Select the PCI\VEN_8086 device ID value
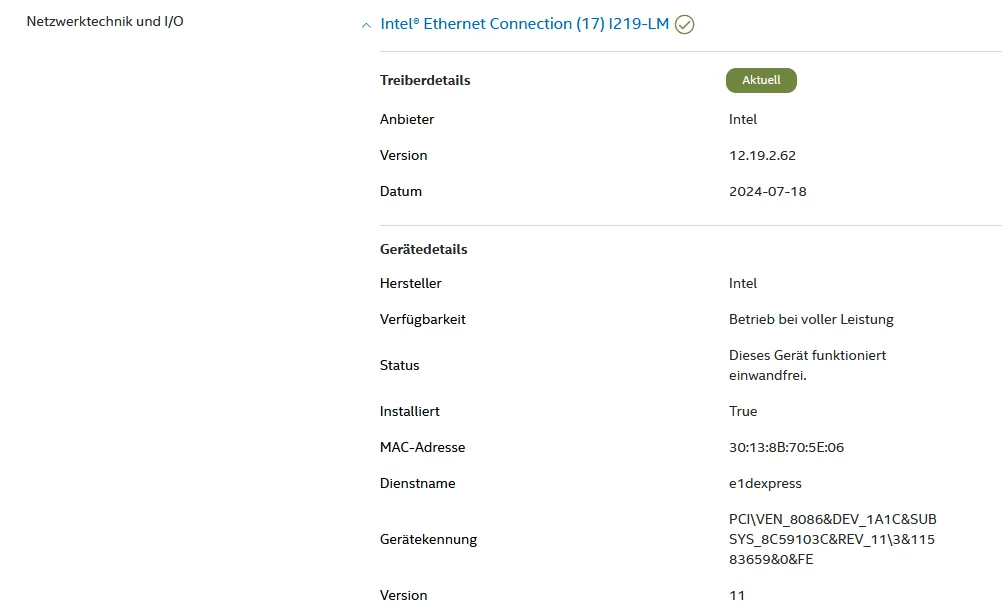Image resolution: width=1002 pixels, height=616 pixels. pyautogui.click(x=832, y=539)
